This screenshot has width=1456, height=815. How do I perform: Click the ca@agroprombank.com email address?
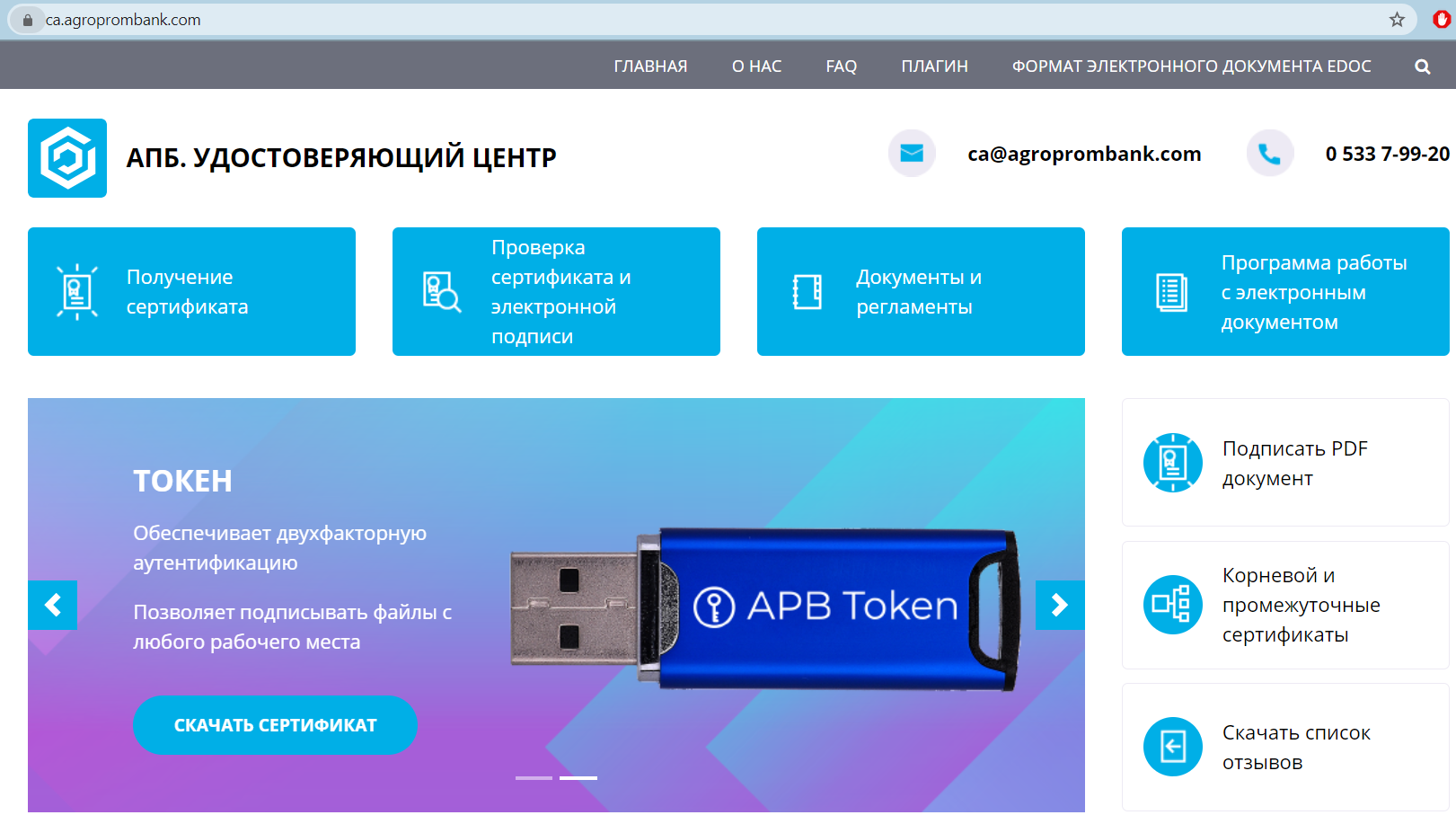1084,154
